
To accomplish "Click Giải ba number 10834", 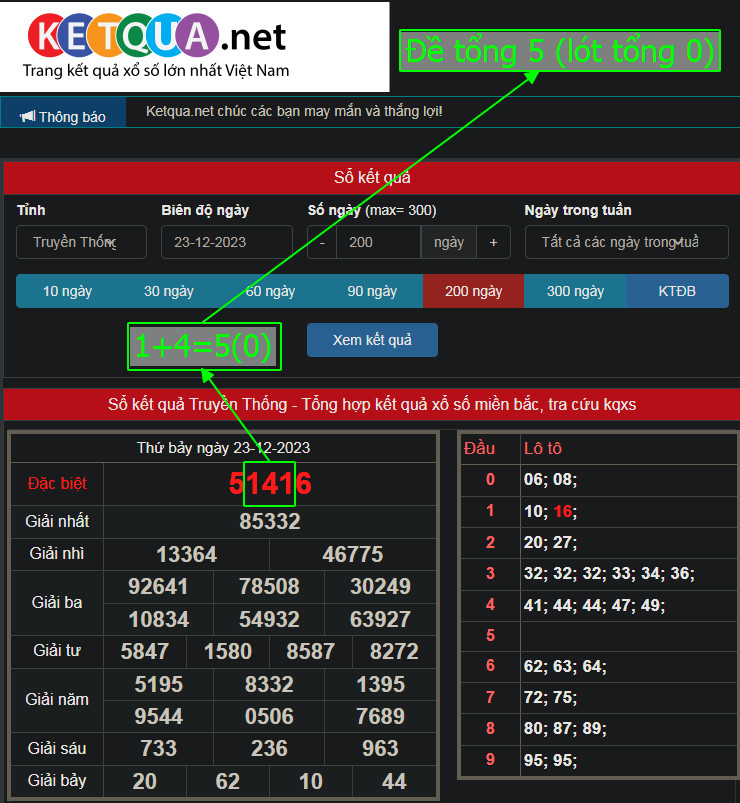I will pyautogui.click(x=159, y=619).
